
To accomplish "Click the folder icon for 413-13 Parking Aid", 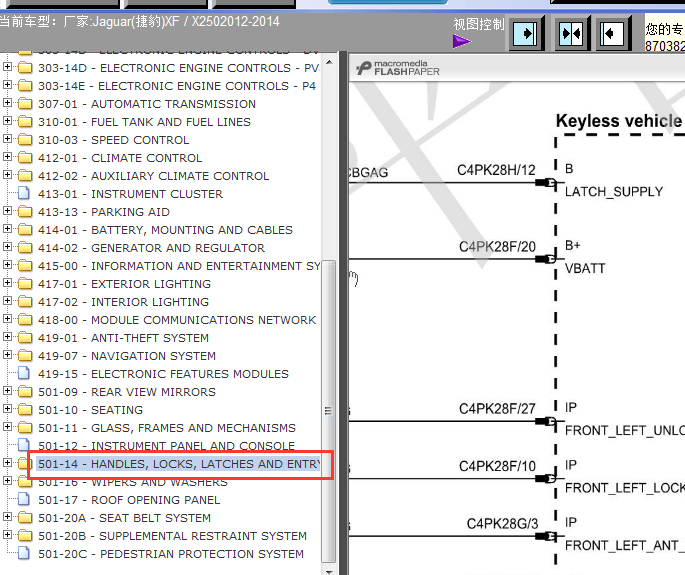I will click(25, 211).
